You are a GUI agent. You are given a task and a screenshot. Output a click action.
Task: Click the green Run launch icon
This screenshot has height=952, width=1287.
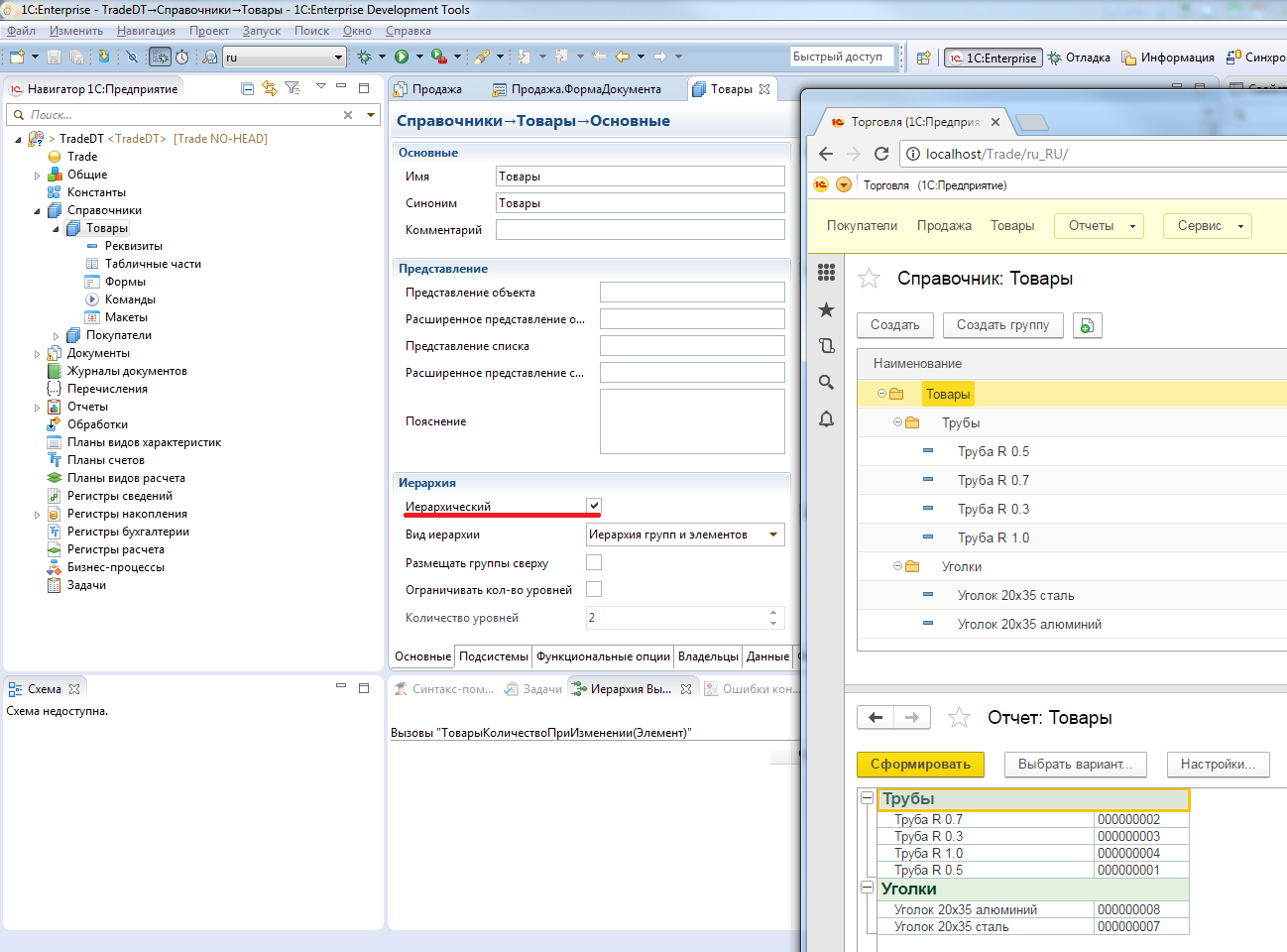click(402, 58)
